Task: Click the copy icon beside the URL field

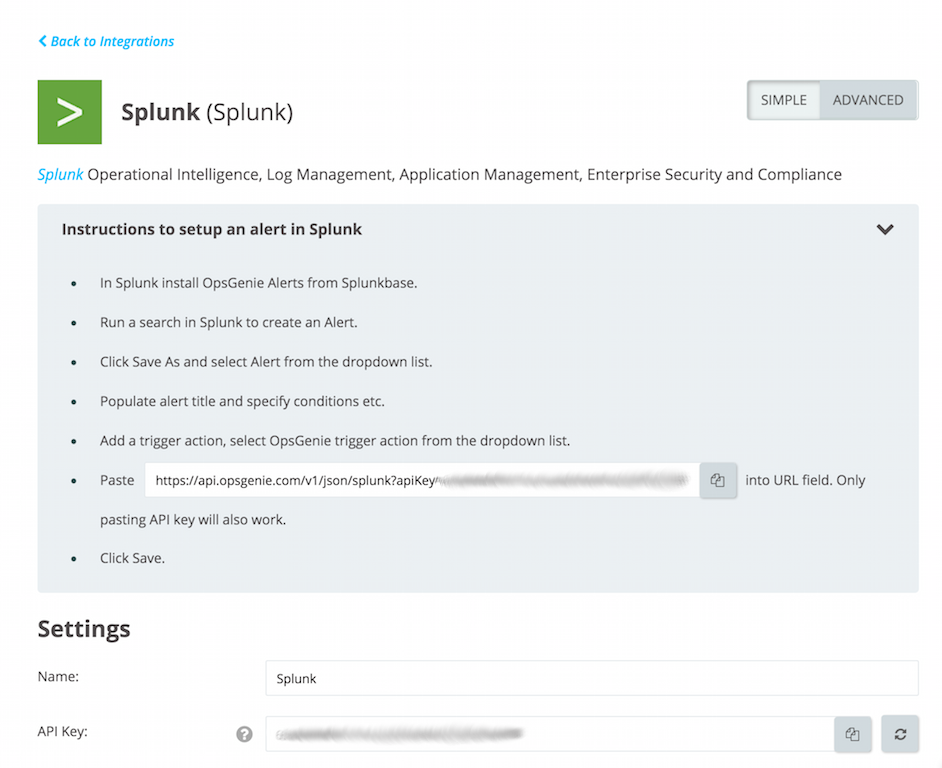Action: 717,480
